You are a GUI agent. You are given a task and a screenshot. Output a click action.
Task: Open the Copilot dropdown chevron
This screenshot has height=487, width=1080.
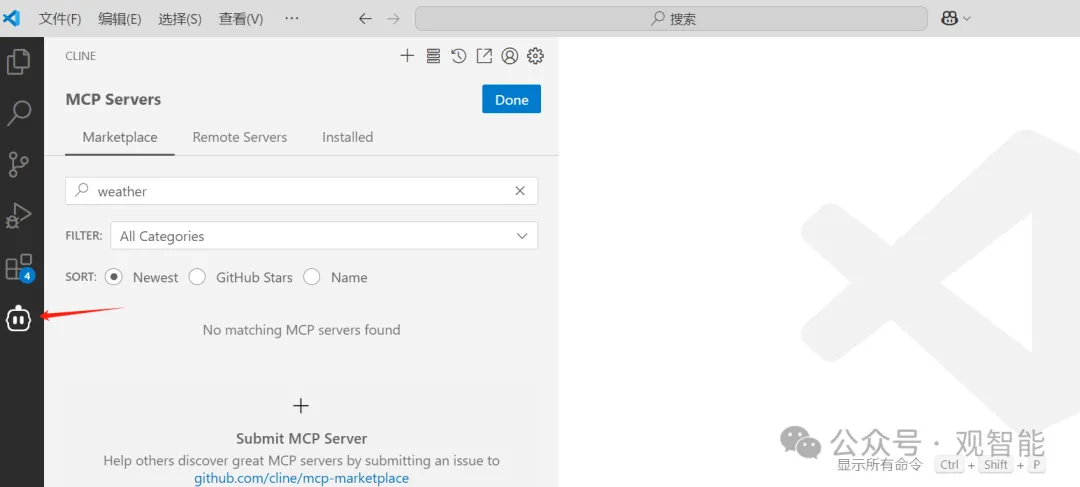click(966, 19)
